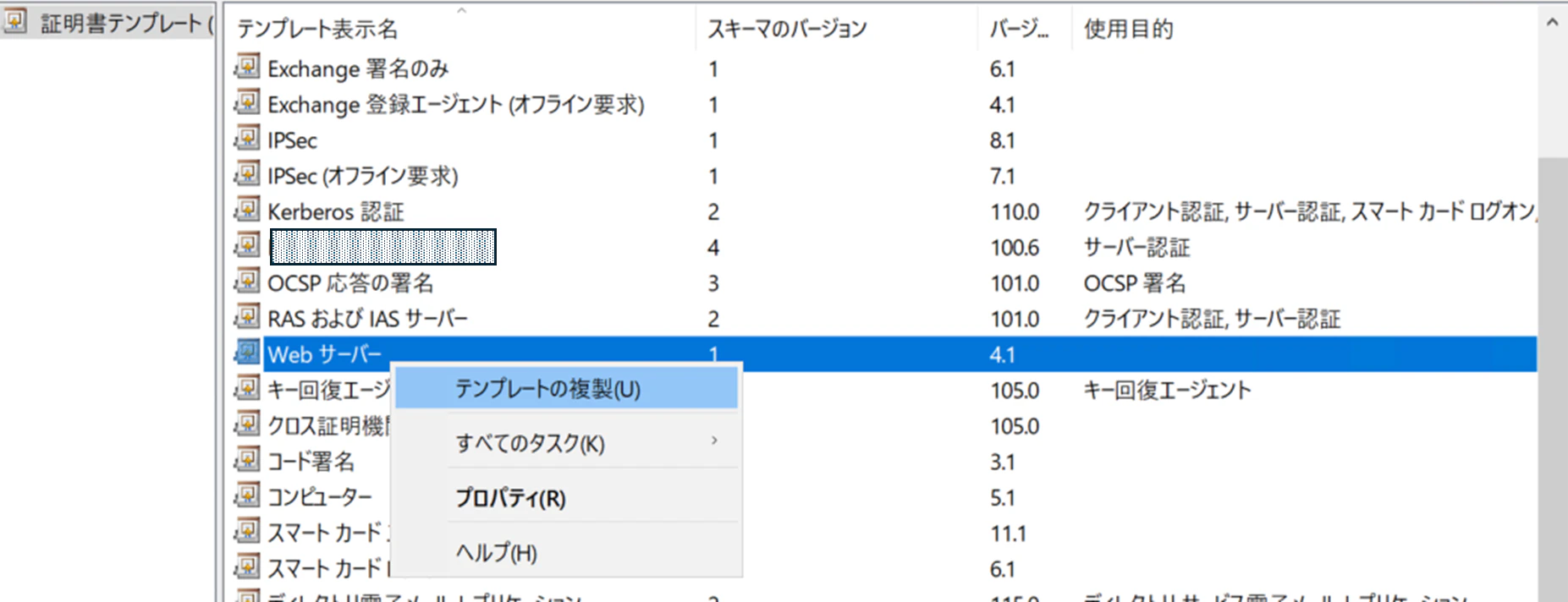The height and width of the screenshot is (602, 1568).
Task: Select OCSP 応答の署名 template name
Action: click(x=350, y=283)
